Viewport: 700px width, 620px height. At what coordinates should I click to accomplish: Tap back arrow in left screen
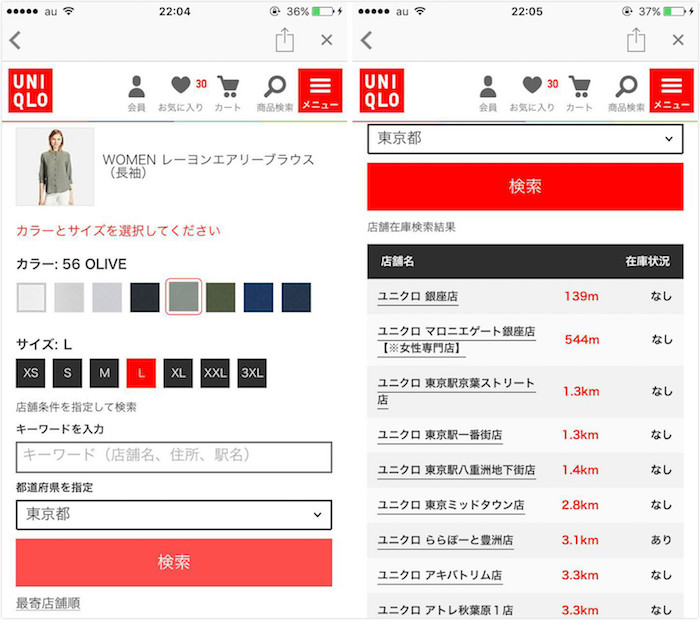[15, 40]
